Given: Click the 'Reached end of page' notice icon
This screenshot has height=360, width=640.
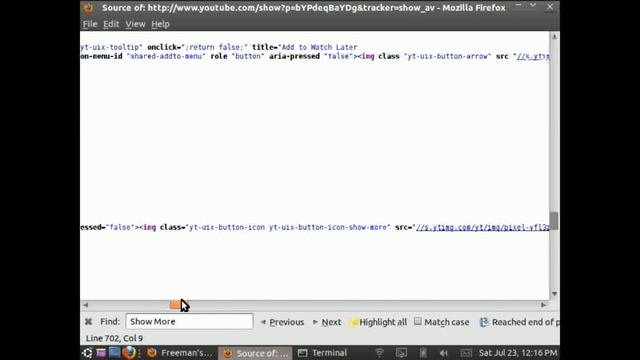Looking at the screenshot, I should 484,322.
